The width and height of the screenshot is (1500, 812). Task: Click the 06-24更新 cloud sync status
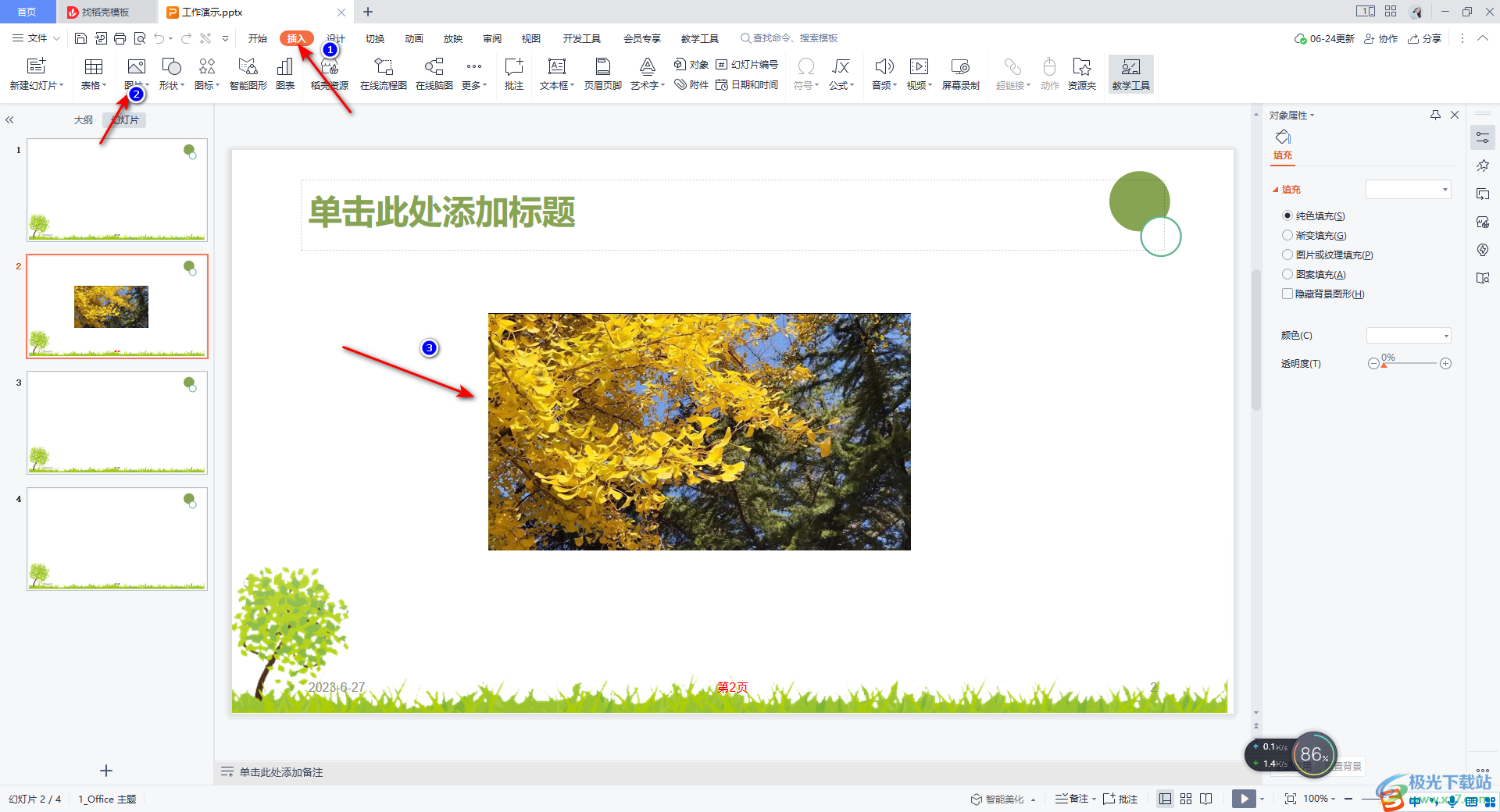pos(1324,38)
